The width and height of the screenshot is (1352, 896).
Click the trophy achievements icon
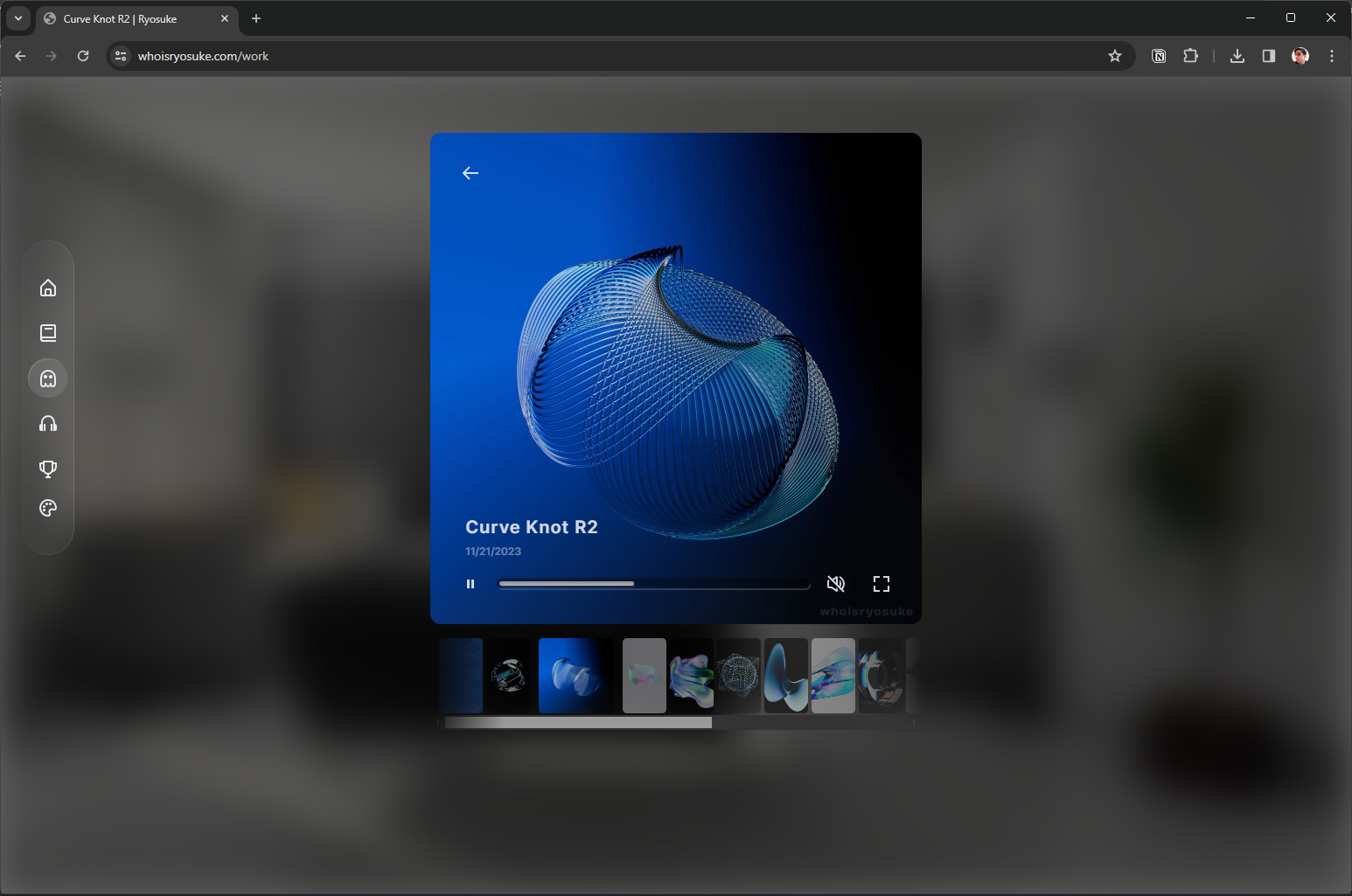[48, 469]
